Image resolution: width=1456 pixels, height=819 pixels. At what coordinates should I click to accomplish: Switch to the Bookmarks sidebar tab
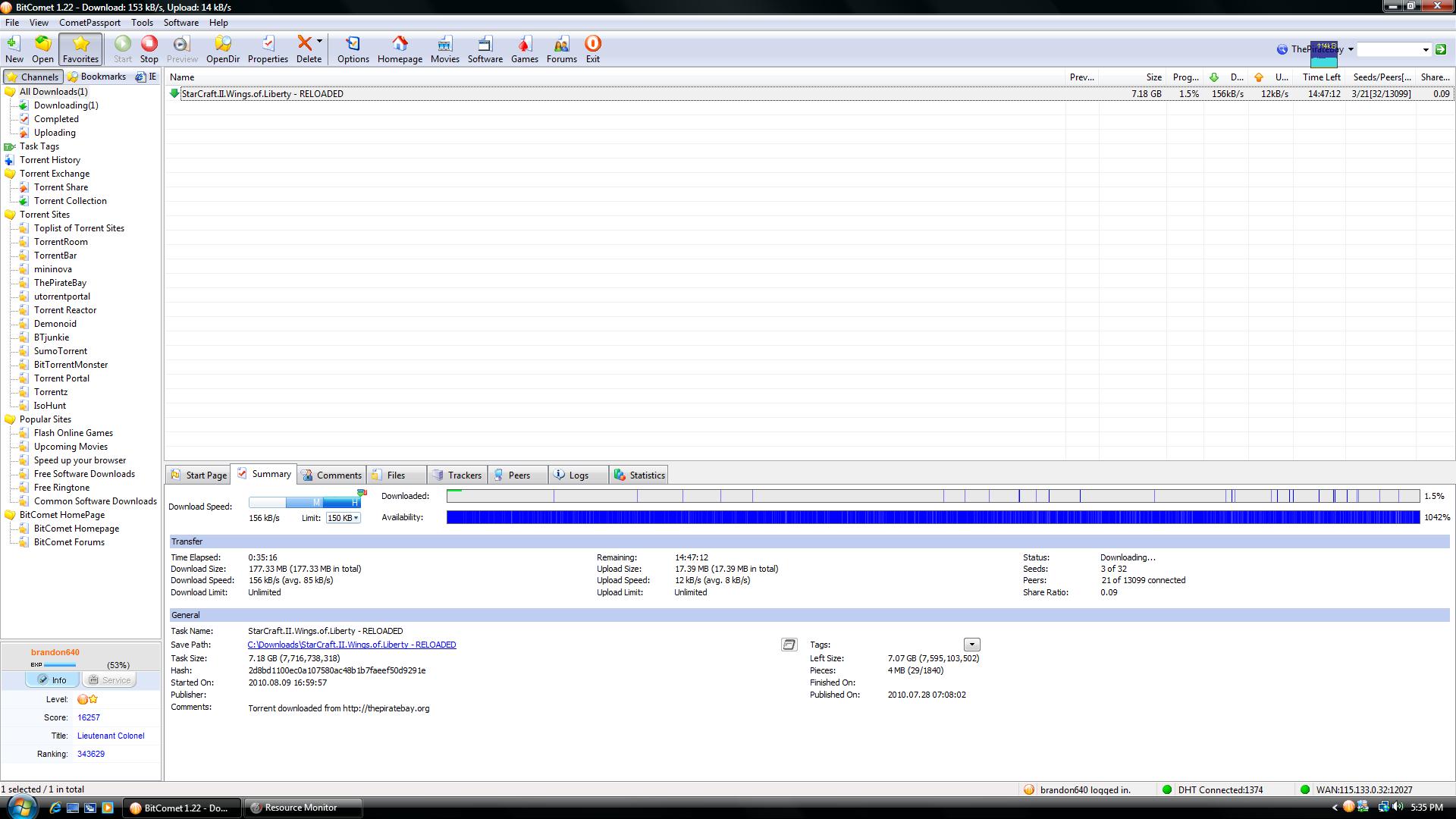point(96,77)
